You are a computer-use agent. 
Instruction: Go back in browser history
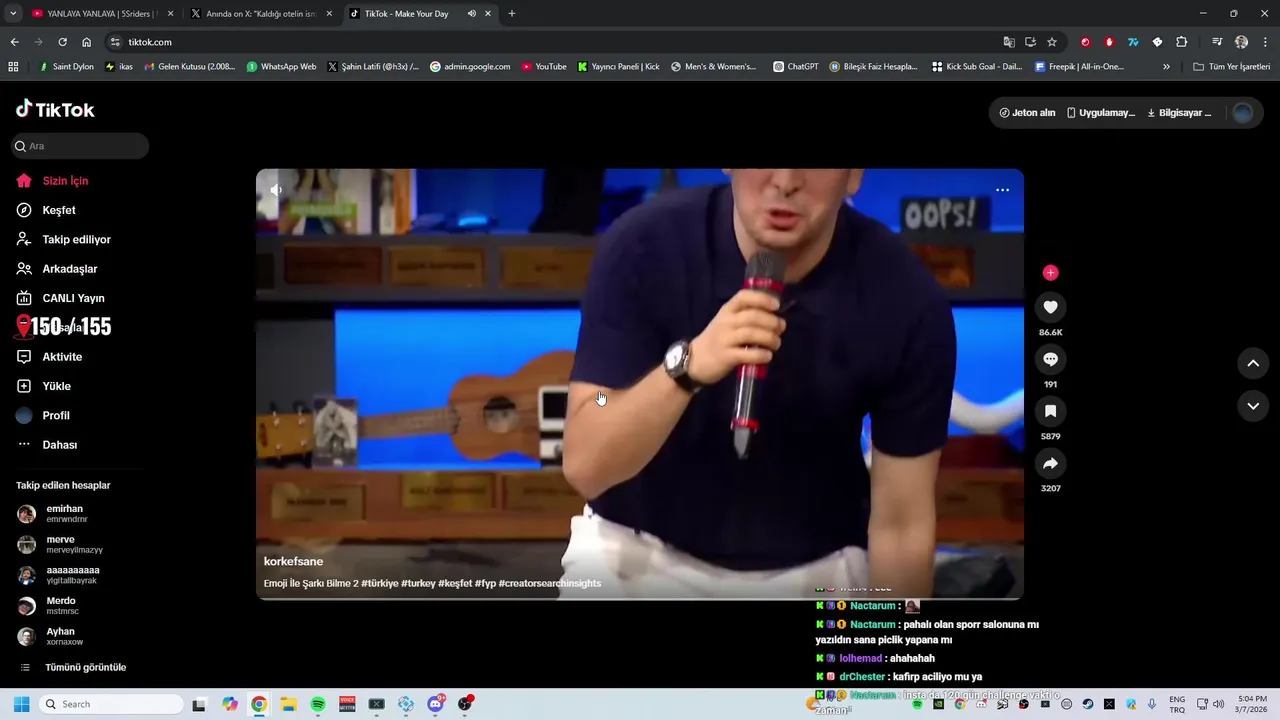coord(14,42)
